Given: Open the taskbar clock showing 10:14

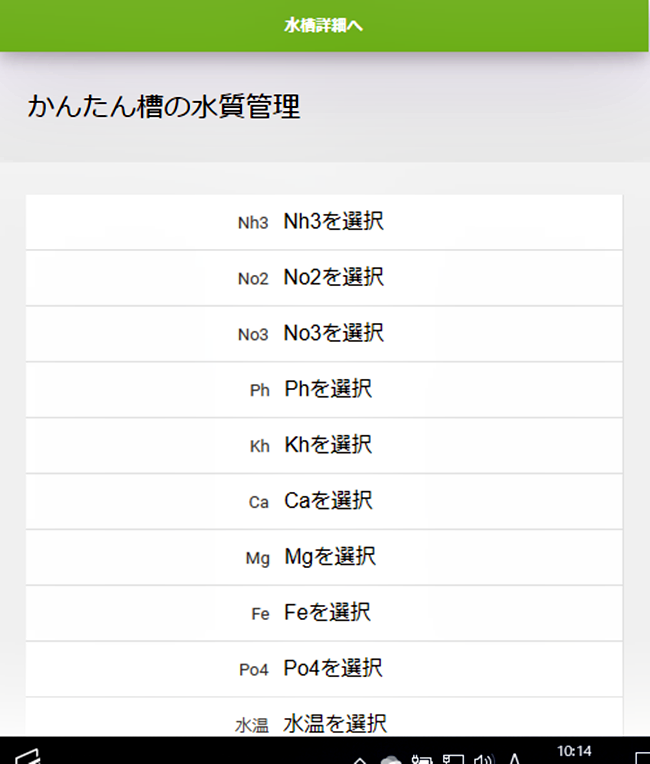Looking at the screenshot, I should [574, 751].
